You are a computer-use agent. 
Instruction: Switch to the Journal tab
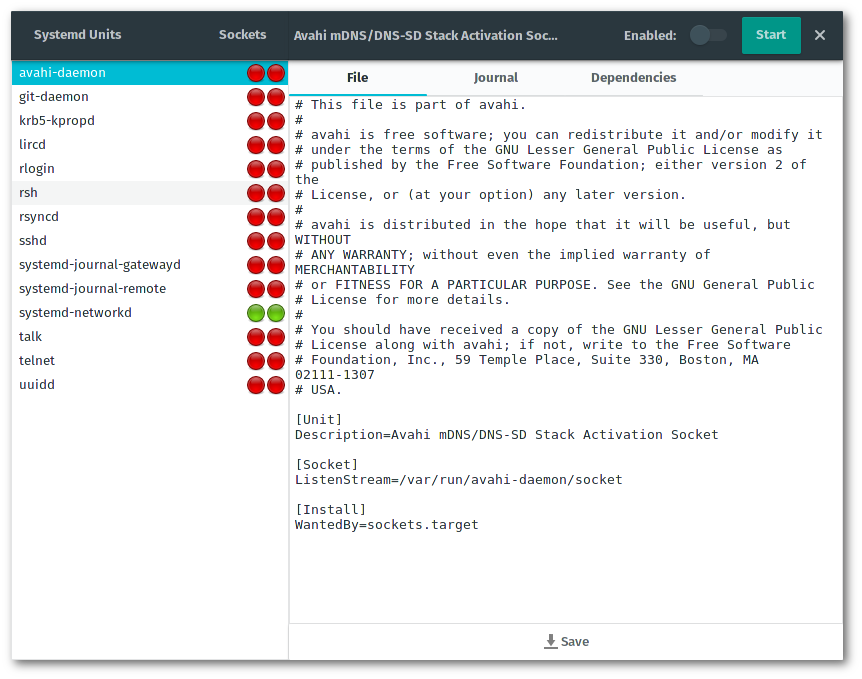[x=496, y=78]
